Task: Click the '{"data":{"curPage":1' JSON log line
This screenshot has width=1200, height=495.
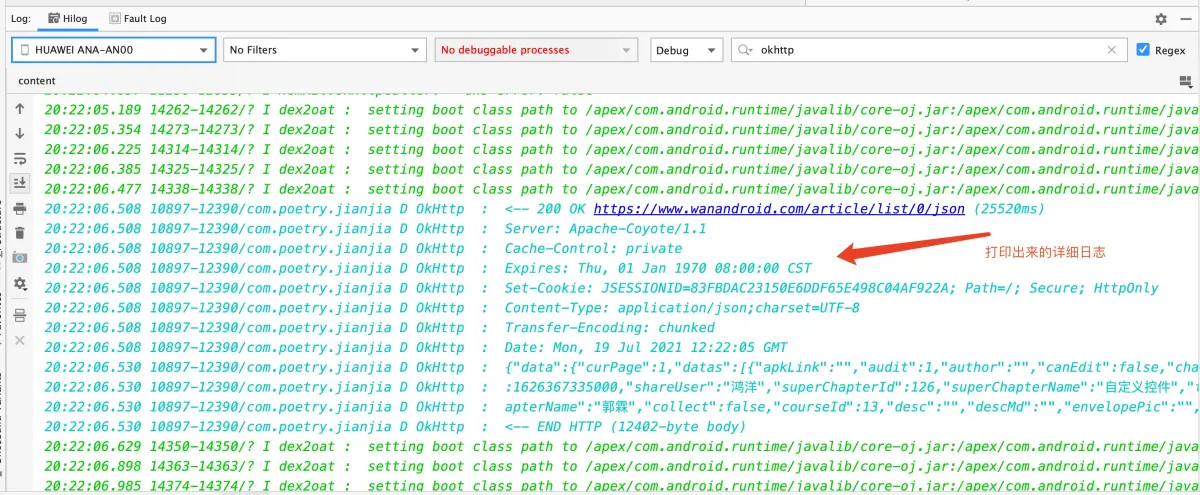Action: [x=620, y=368]
